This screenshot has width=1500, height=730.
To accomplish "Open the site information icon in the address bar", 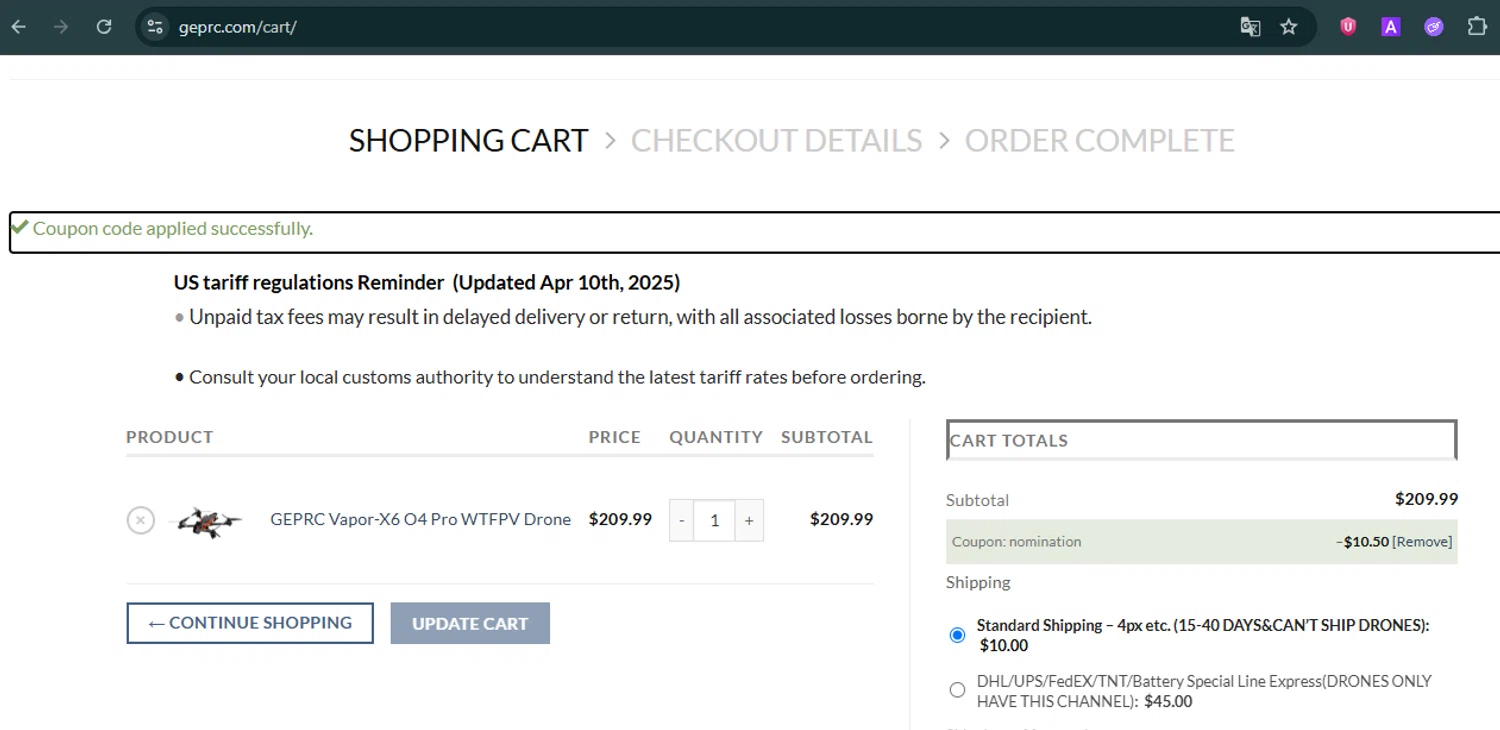I will tap(154, 27).
